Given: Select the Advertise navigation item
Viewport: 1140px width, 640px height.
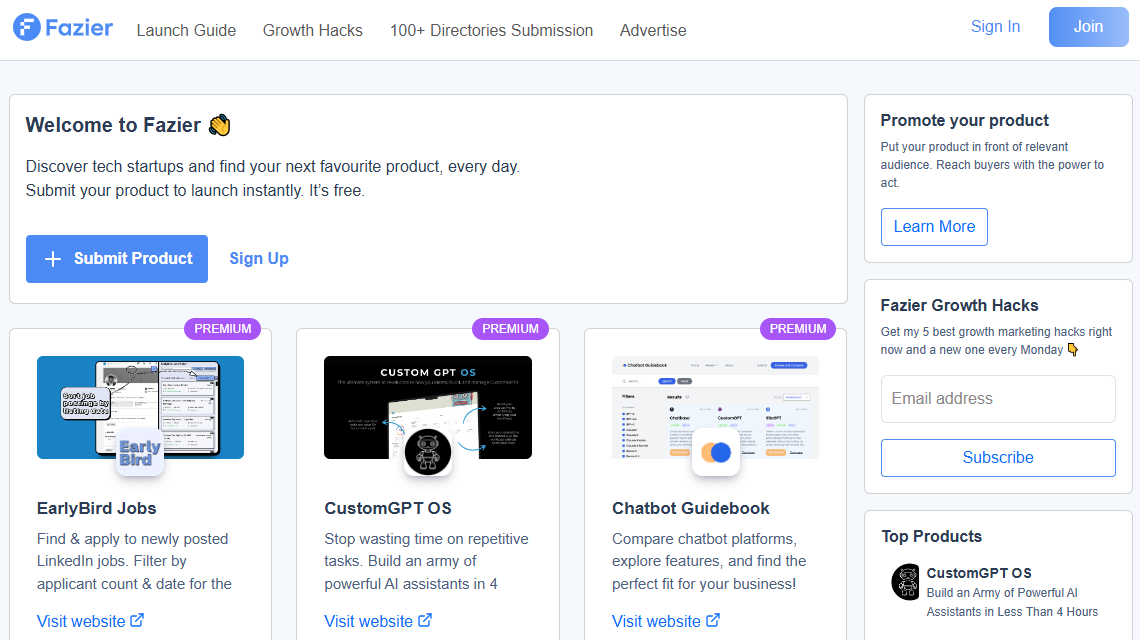Looking at the screenshot, I should (653, 31).
